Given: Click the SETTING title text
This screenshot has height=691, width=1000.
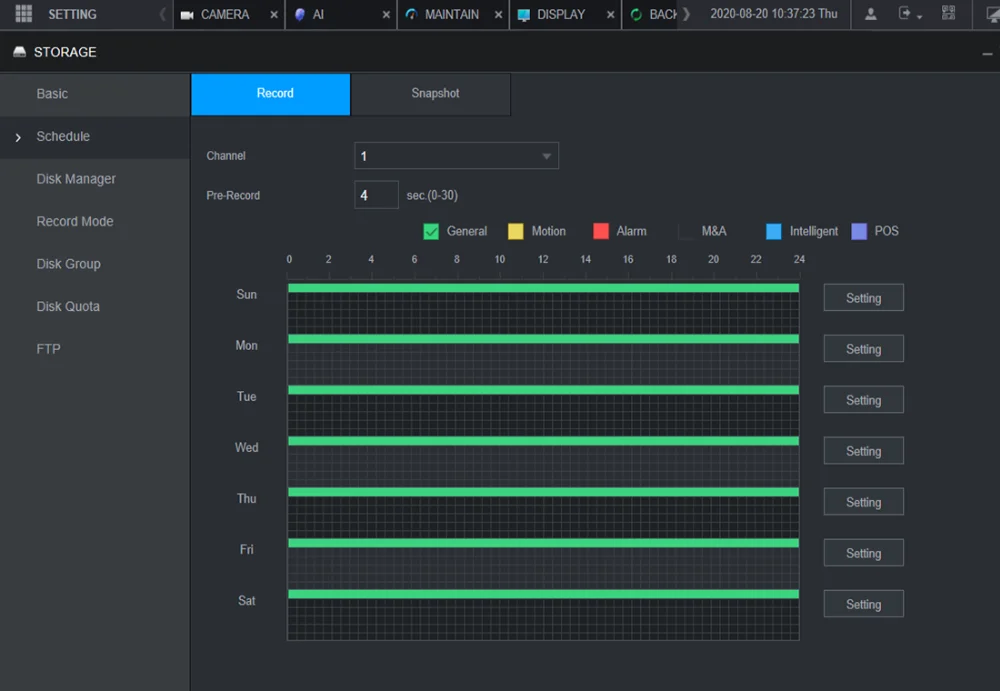Looking at the screenshot, I should (x=72, y=15).
